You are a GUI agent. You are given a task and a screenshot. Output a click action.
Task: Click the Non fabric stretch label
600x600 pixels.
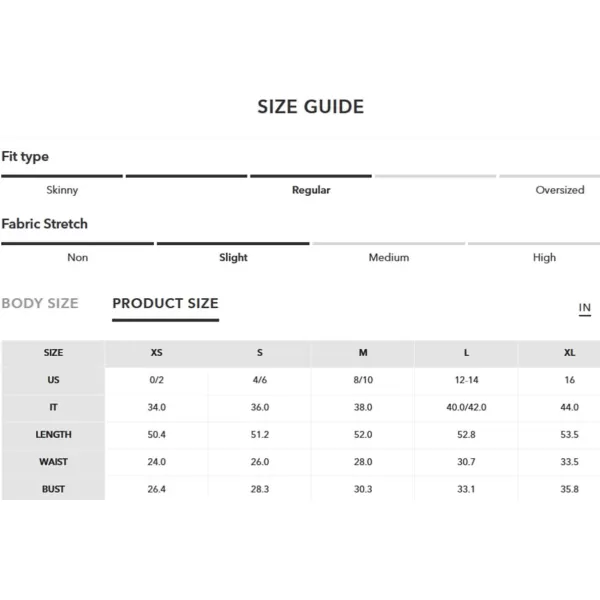click(x=78, y=258)
